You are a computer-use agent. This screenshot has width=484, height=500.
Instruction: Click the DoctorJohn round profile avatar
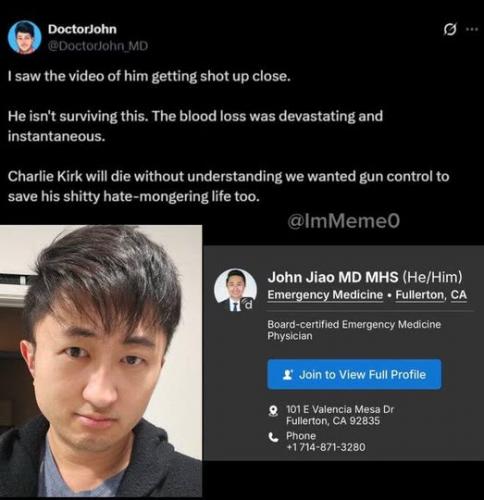coord(24,37)
